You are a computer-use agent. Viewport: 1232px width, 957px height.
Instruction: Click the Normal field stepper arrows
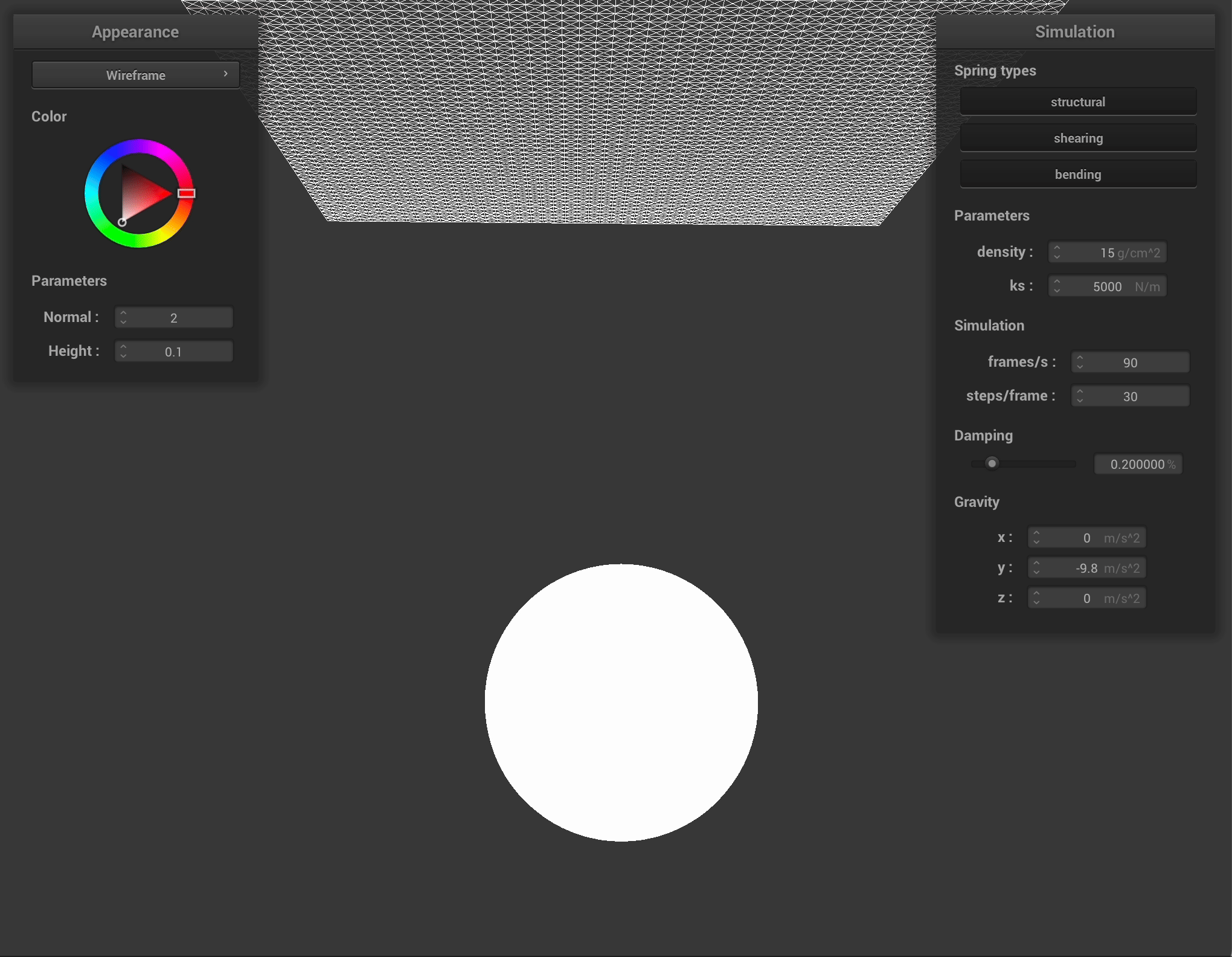point(123,317)
